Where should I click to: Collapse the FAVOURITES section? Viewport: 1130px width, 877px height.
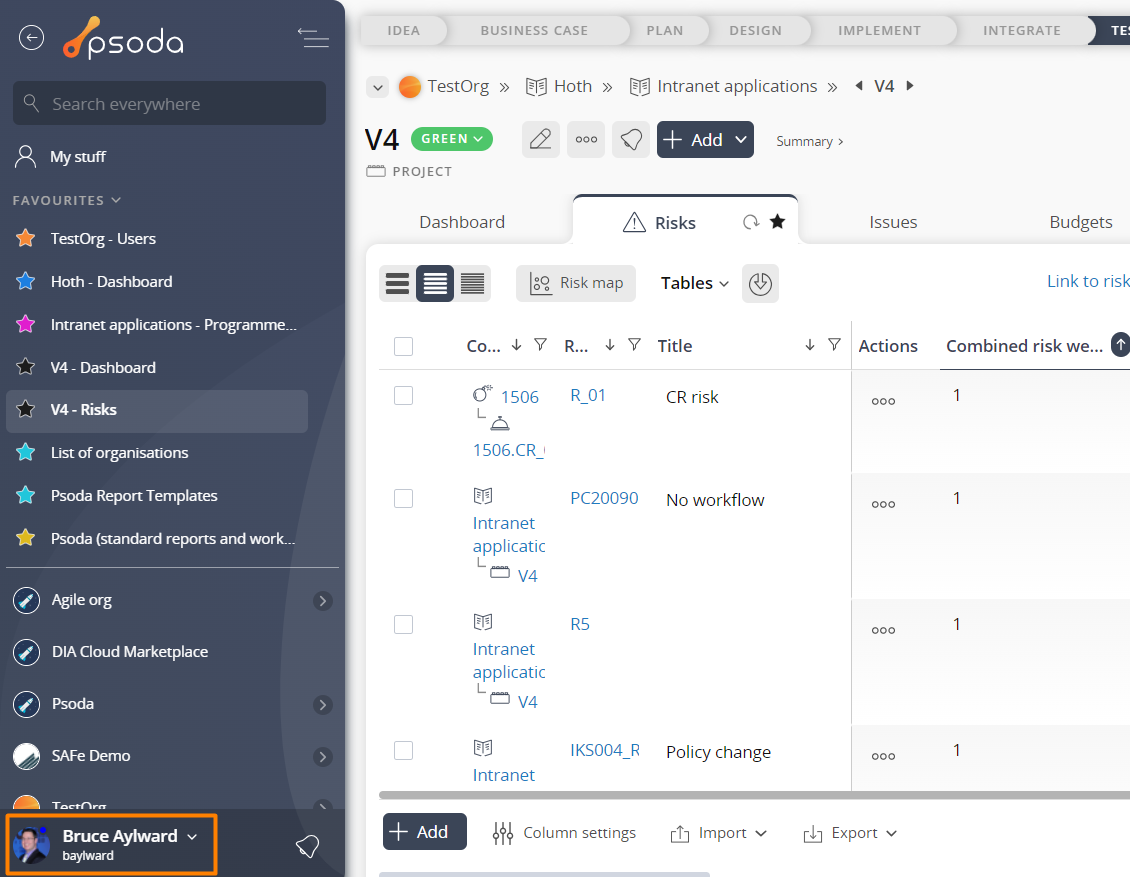coord(66,200)
